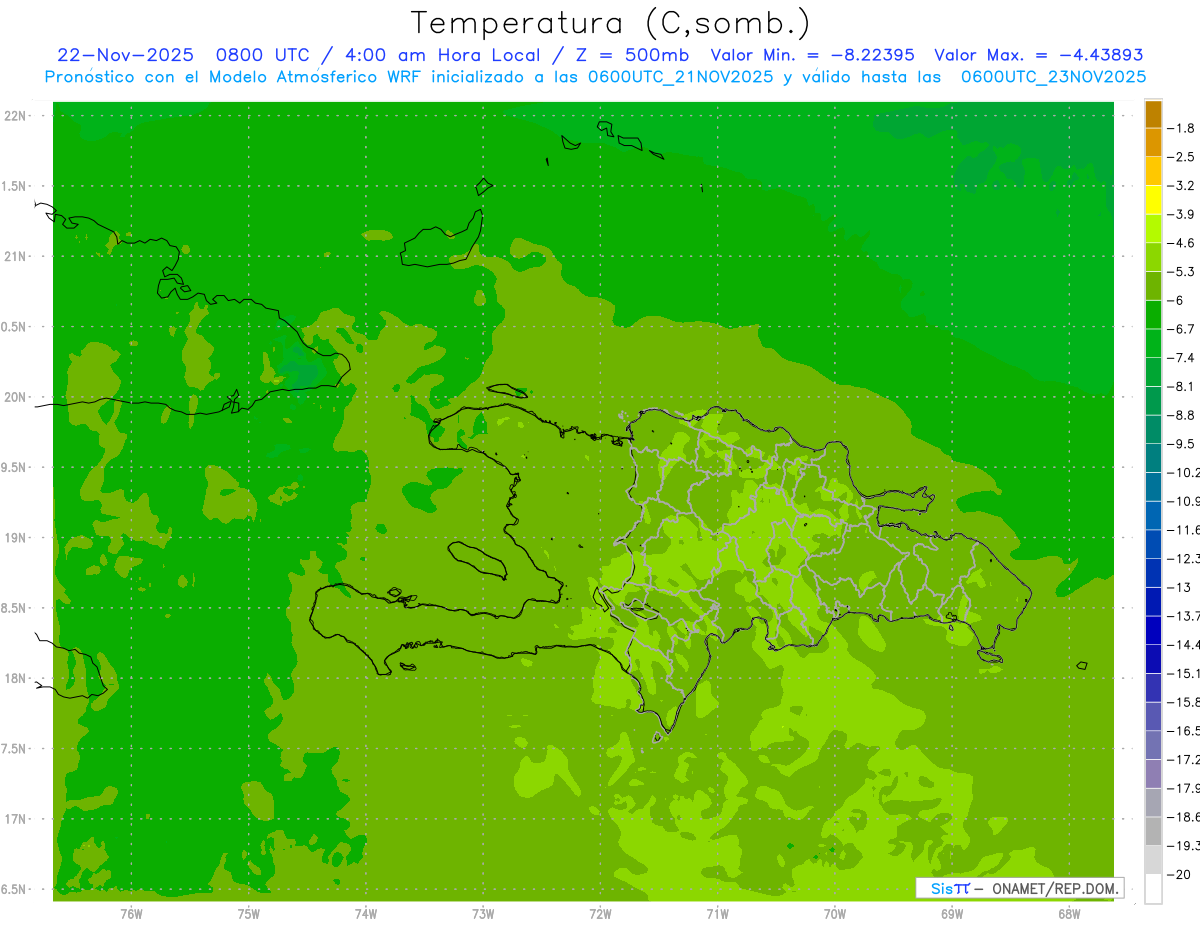Image resolution: width=1200 pixels, height=927 pixels.
Task: Click the "-8.8" colorbar label
Action: [x=1181, y=415]
